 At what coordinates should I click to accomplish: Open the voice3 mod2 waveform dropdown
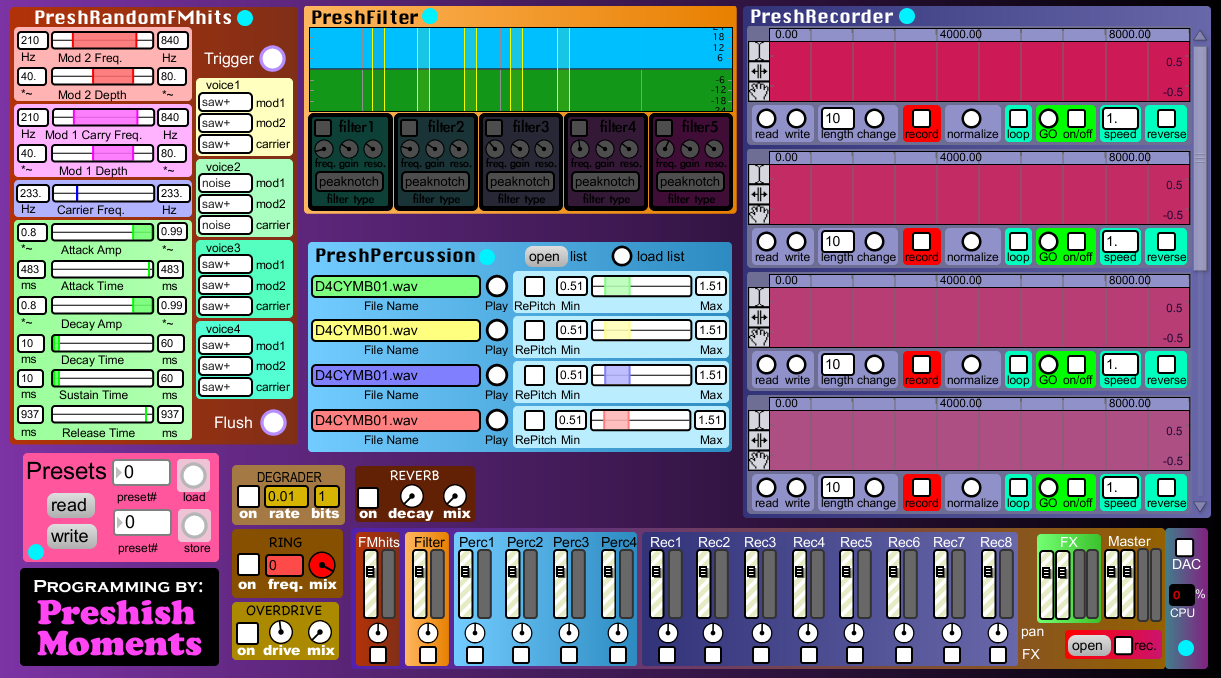pos(225,285)
